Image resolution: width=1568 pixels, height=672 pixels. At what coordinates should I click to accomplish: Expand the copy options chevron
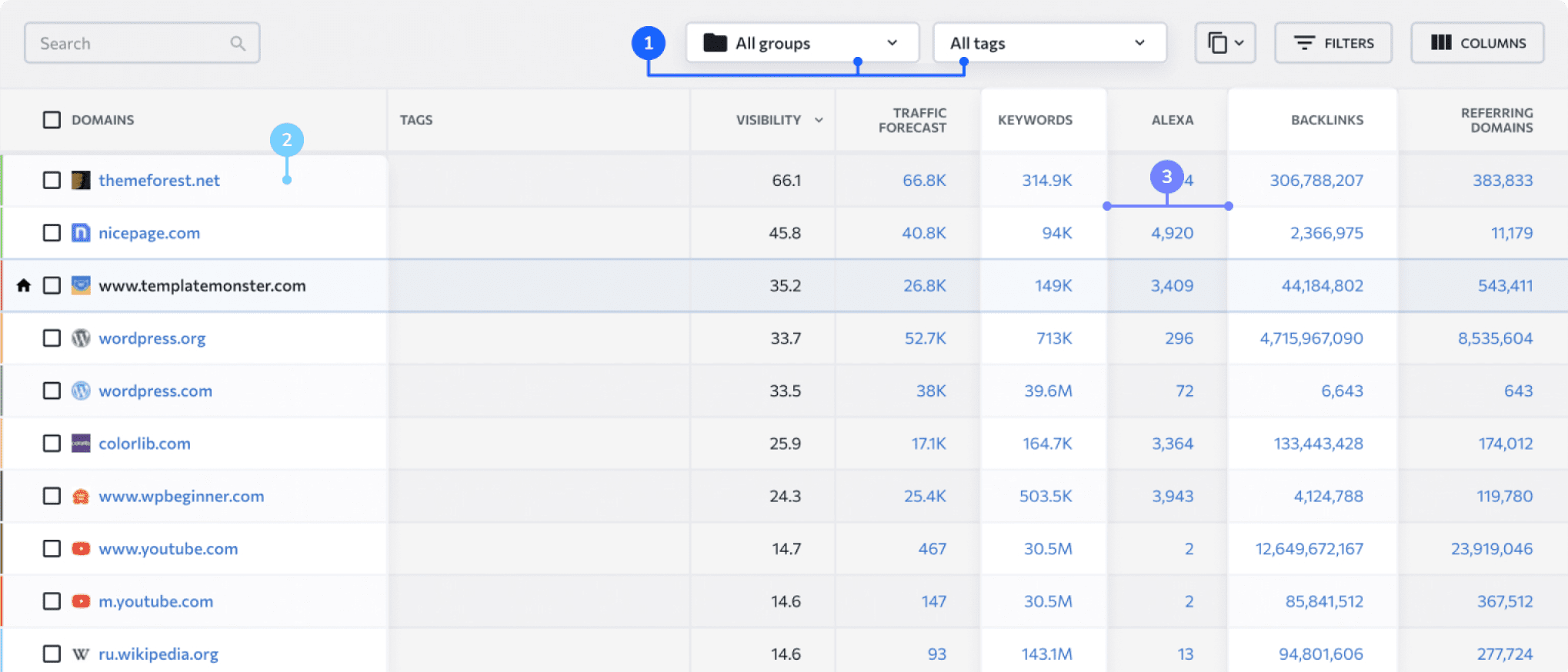pos(1239,43)
